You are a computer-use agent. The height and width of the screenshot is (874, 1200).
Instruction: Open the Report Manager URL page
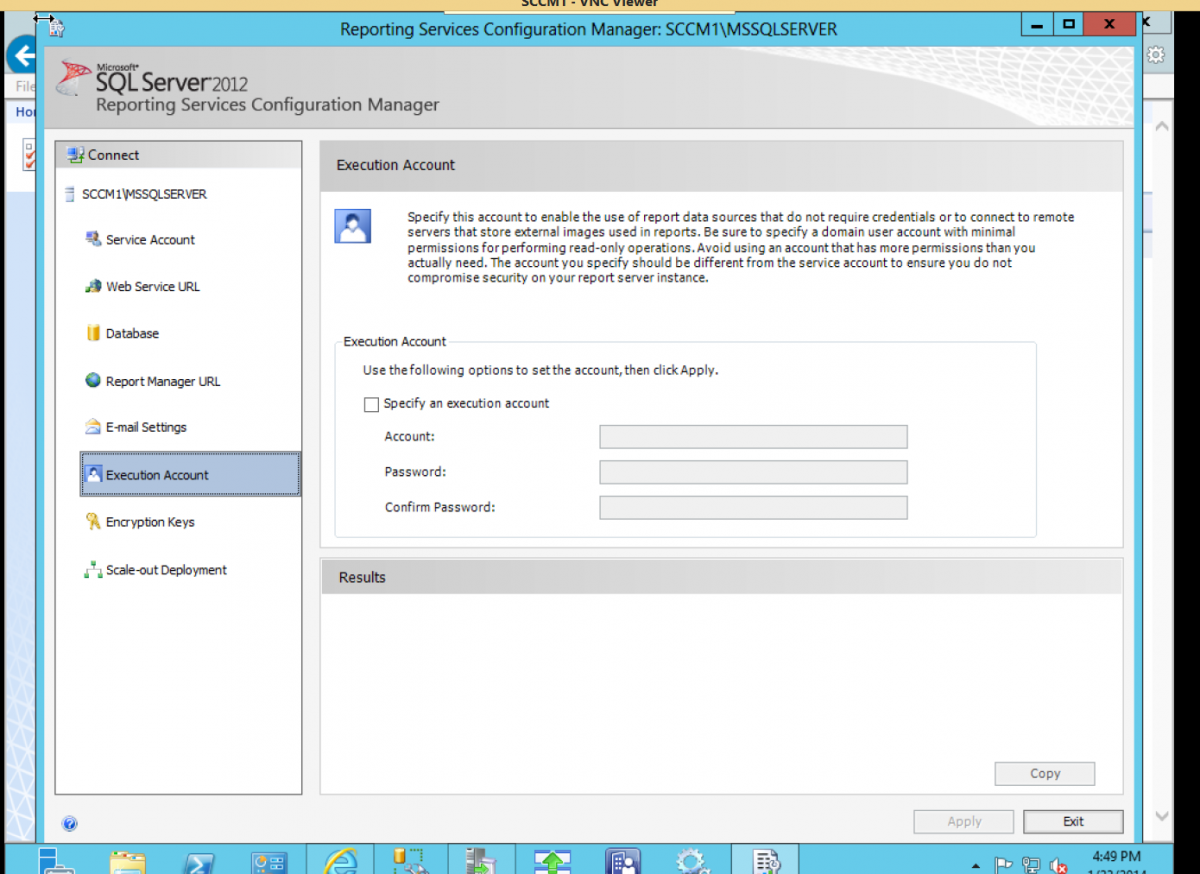163,381
